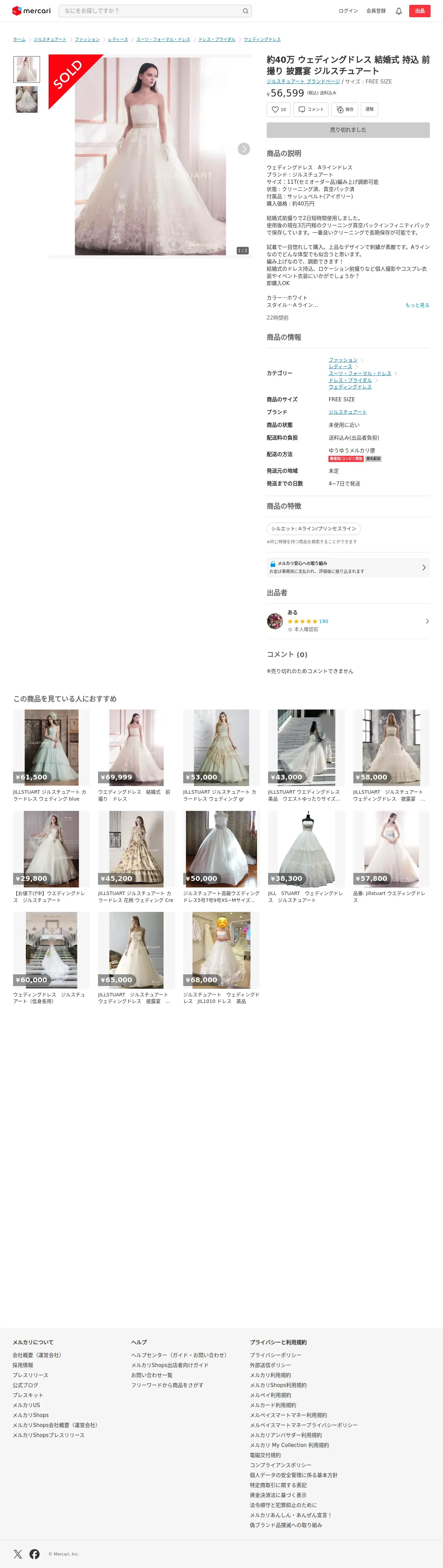The image size is (443, 1568).
Task: Open コンプライアンスポリシー footer link
Action: click(x=280, y=1465)
